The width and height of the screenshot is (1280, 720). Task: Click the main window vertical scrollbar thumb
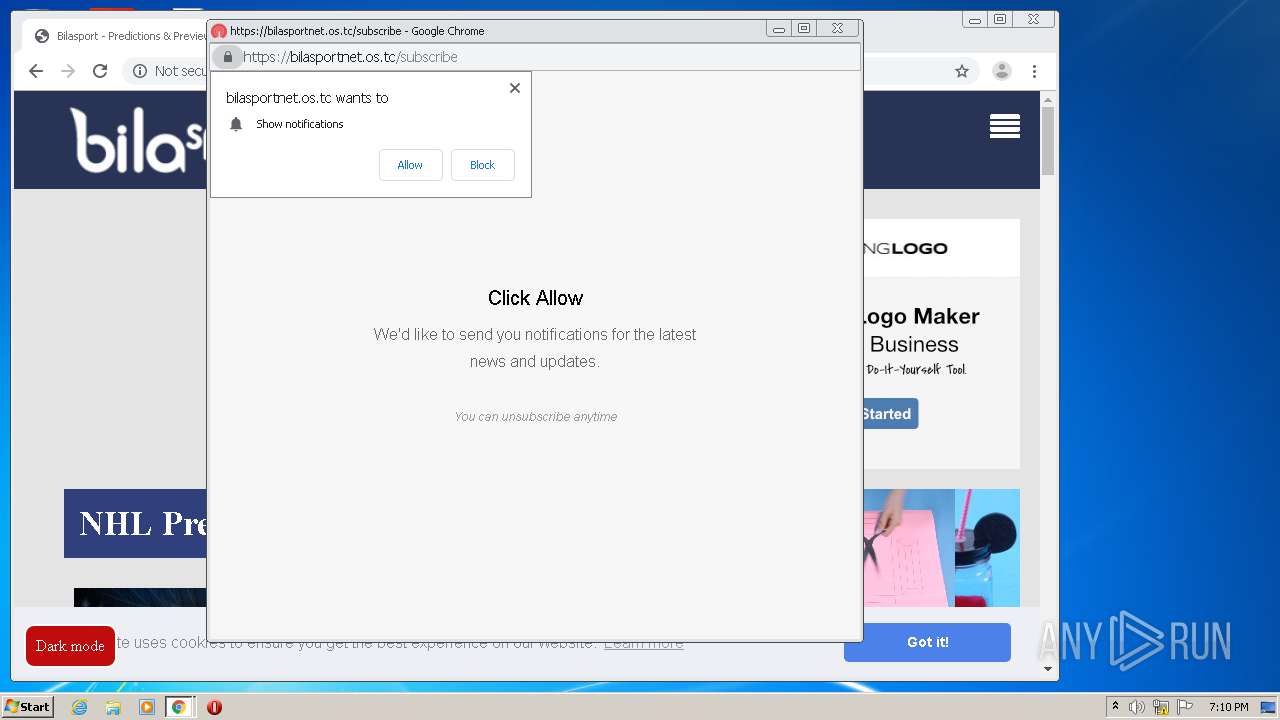[x=1048, y=140]
